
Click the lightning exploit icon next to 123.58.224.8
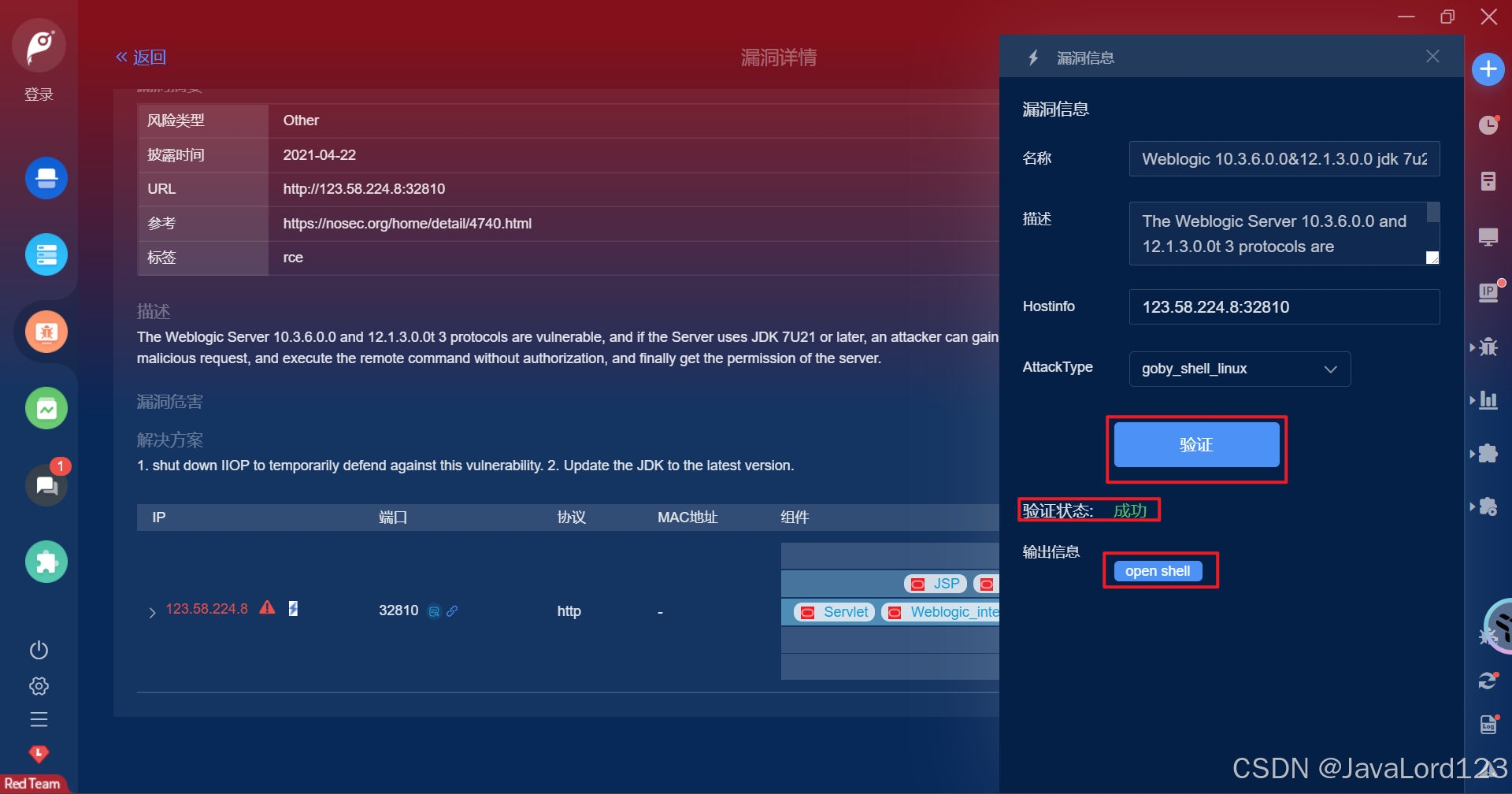[293, 608]
